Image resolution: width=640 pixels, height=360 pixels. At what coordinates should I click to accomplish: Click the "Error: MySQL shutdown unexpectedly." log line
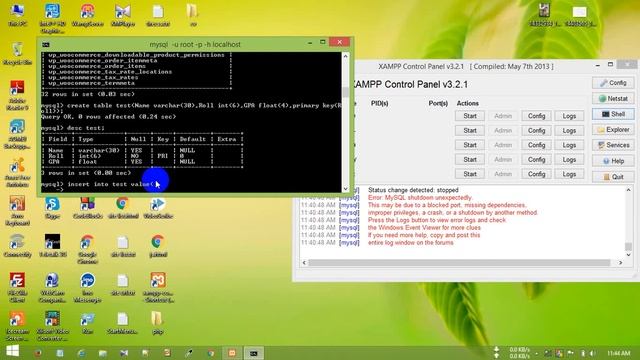pos(420,198)
